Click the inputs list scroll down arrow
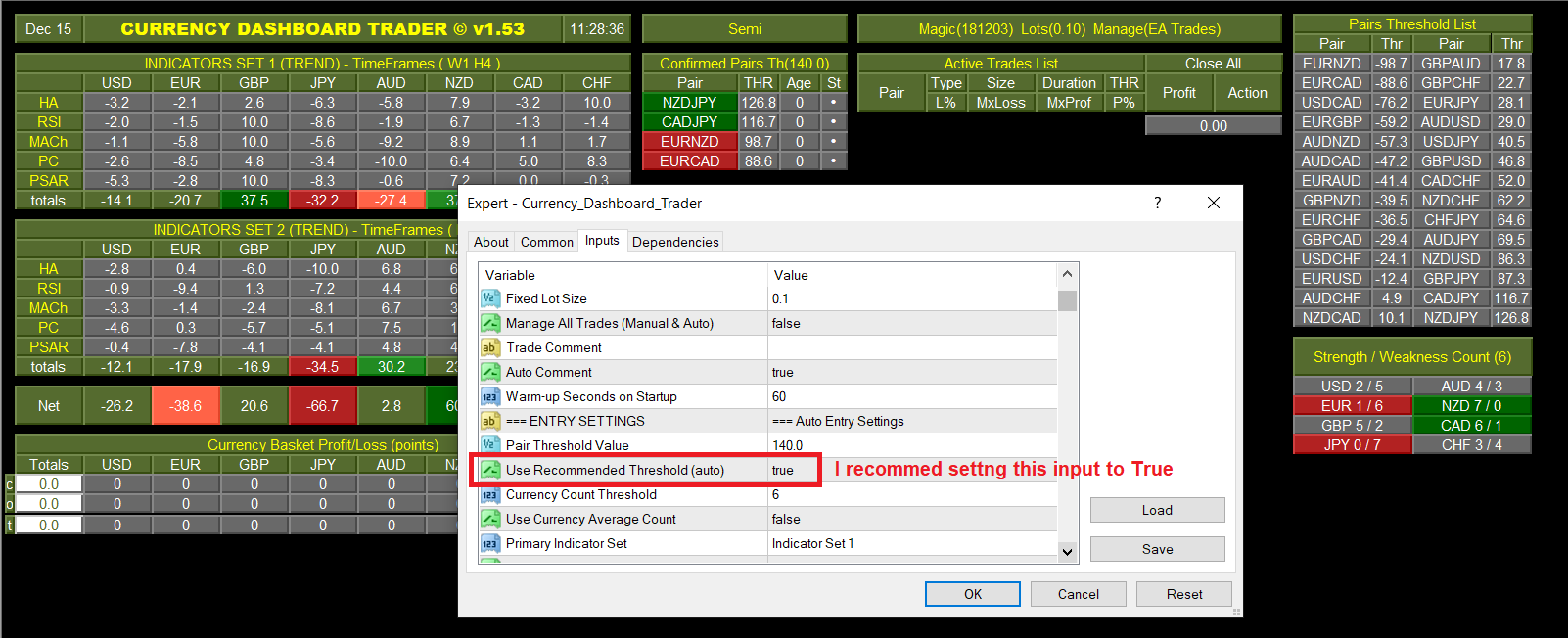 [x=1067, y=551]
